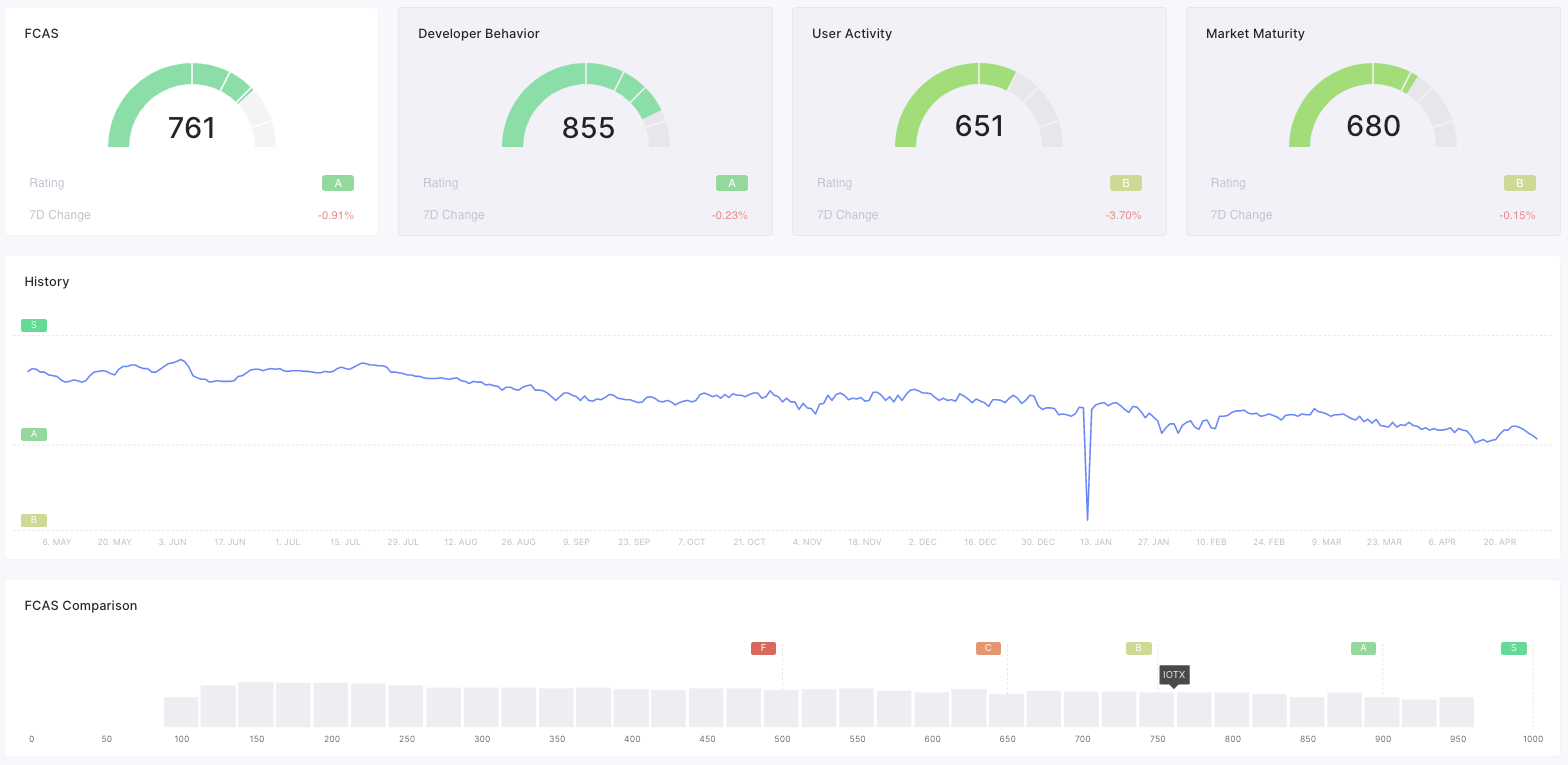
Task: Click the -0.23% 7D change value
Action: coord(730,215)
